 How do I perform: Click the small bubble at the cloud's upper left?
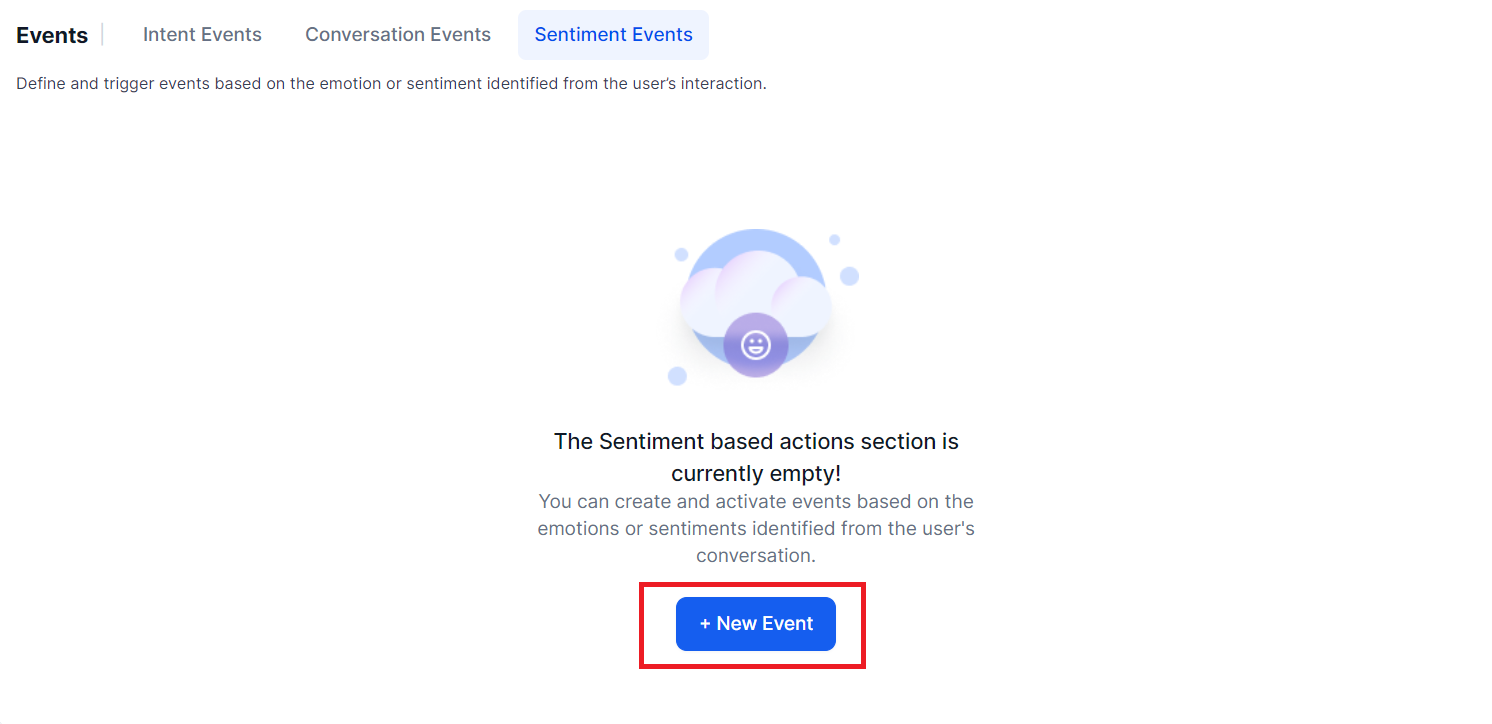tap(681, 255)
